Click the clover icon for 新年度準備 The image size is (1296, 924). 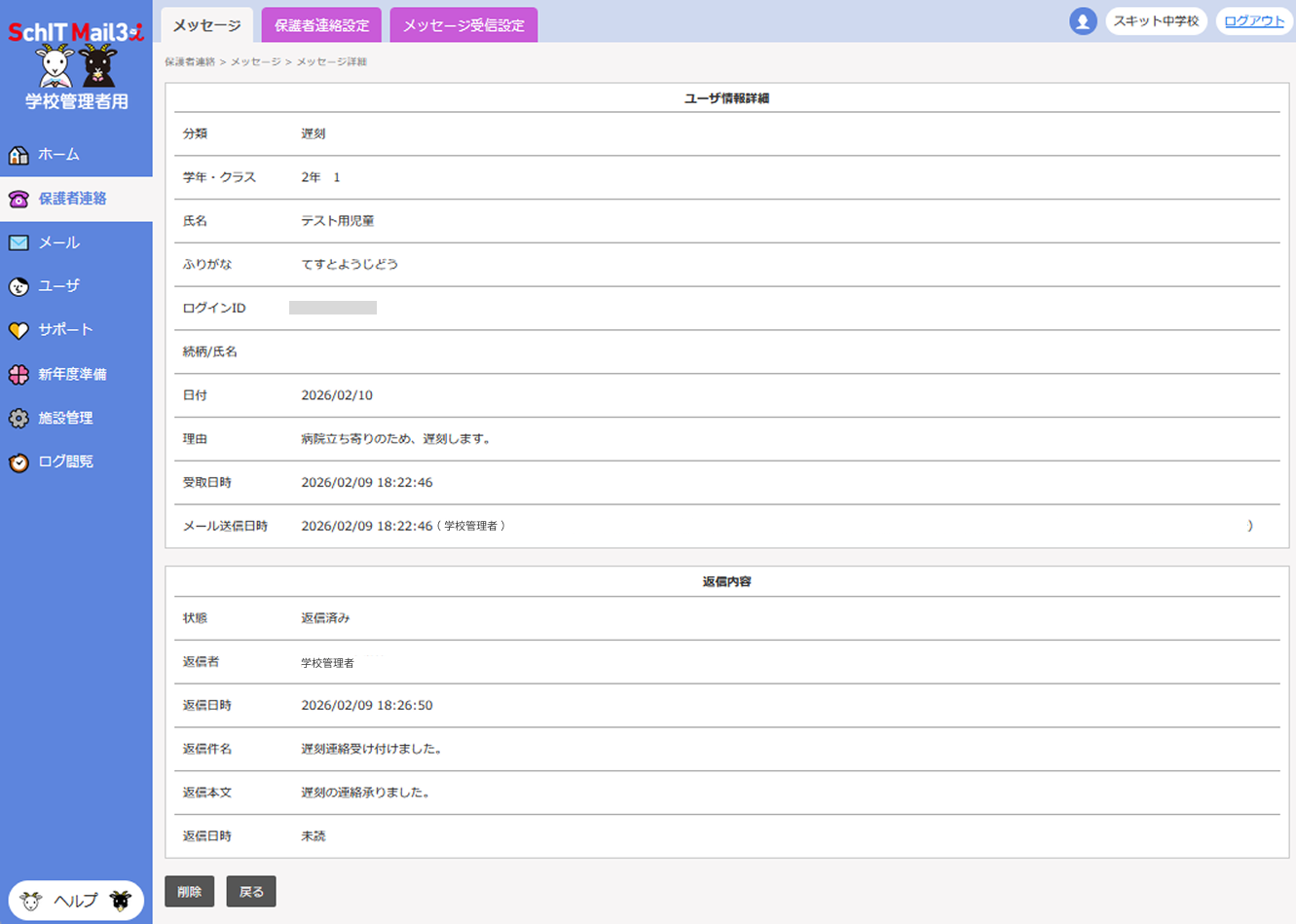(x=19, y=374)
